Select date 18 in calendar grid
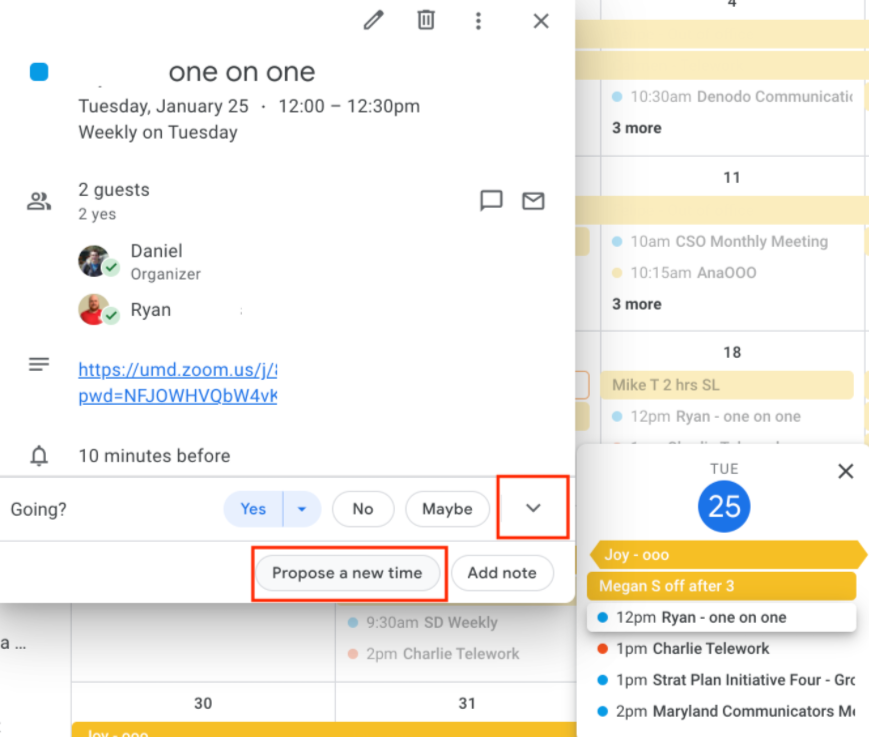The image size is (869, 737). pyautogui.click(x=732, y=352)
